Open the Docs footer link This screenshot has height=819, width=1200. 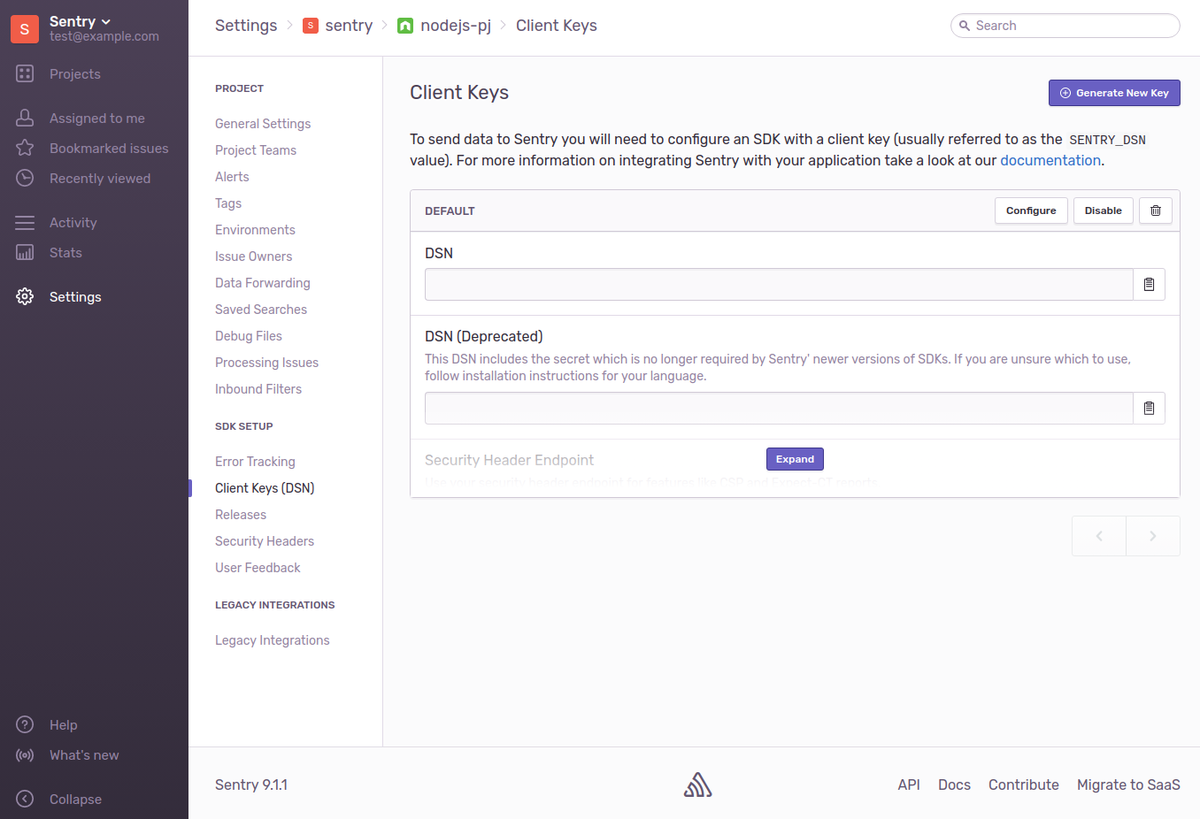point(954,785)
